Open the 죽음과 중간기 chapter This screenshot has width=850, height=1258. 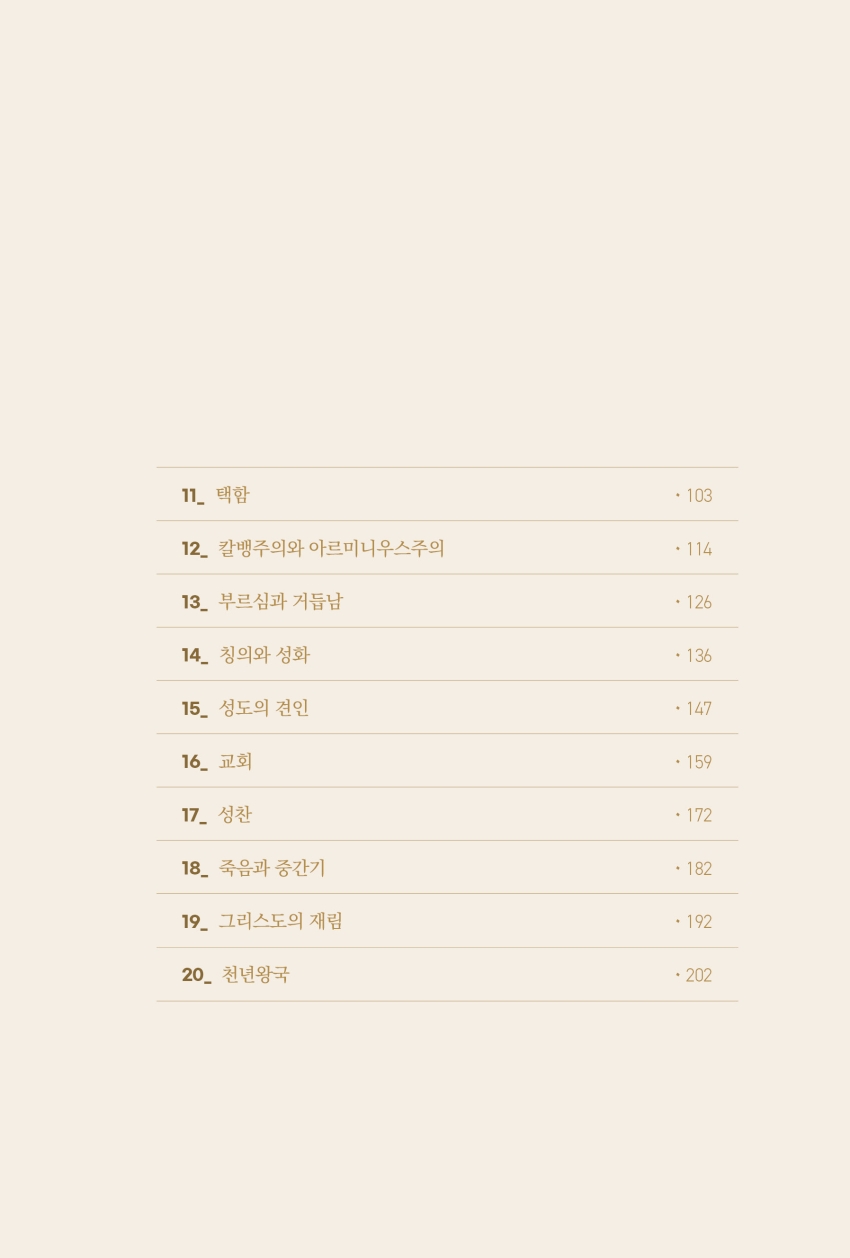pyautogui.click(x=272, y=868)
